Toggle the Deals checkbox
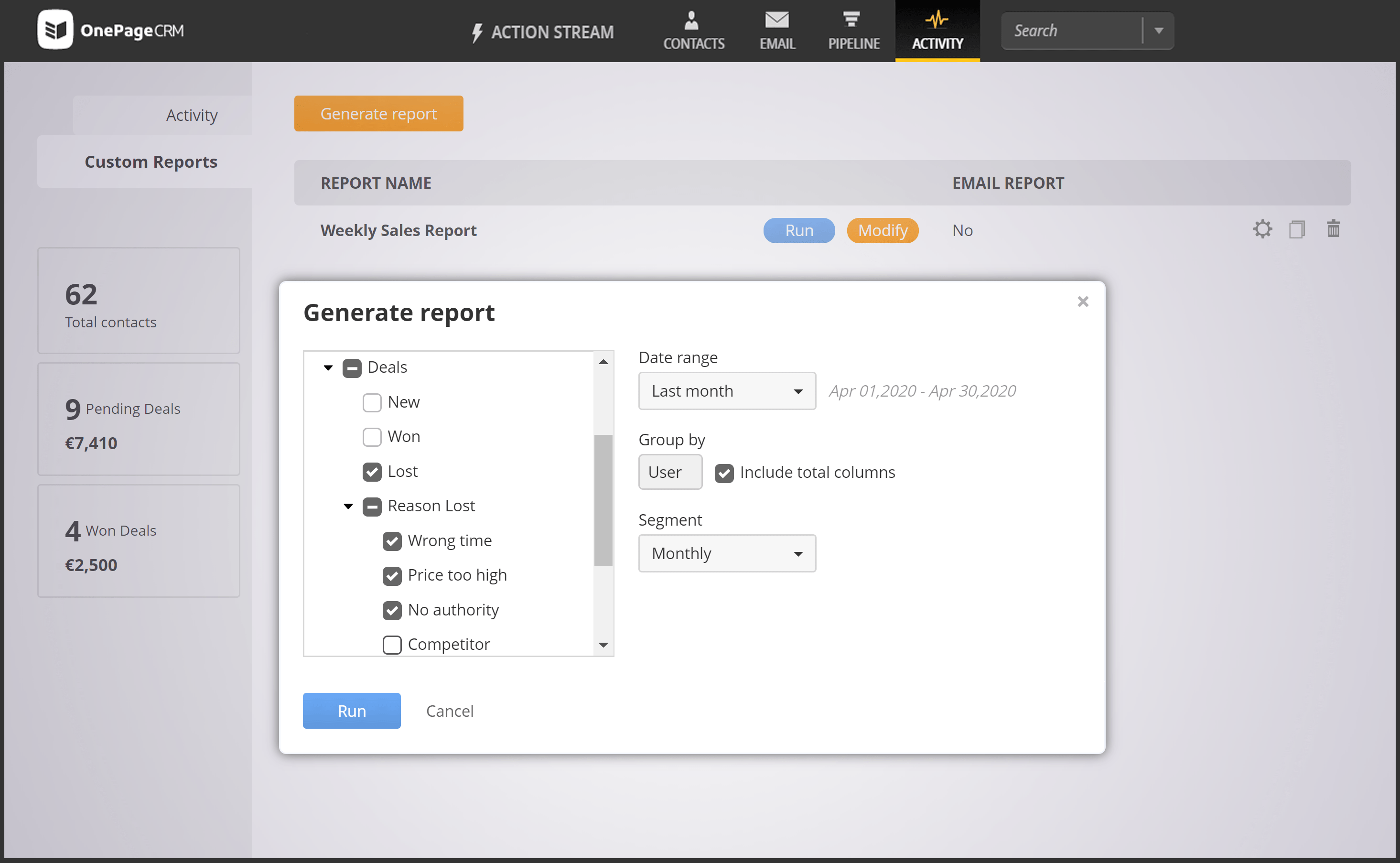Image resolution: width=1400 pixels, height=863 pixels. 352,368
